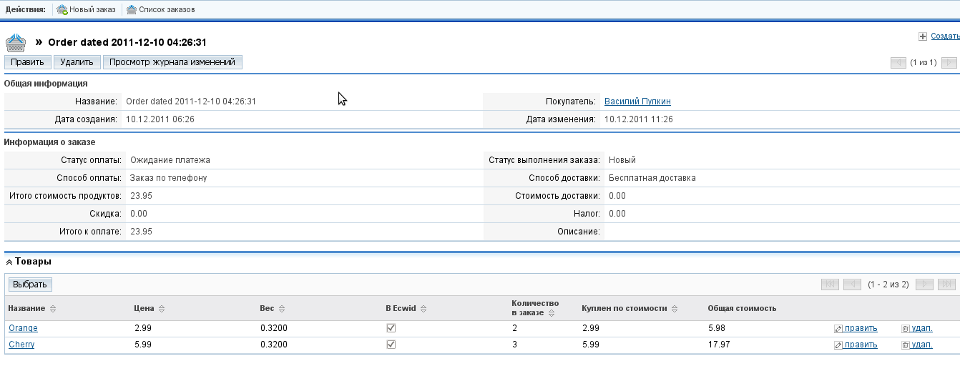
Task: Click the Общая информация section header
Action: pos(45,83)
